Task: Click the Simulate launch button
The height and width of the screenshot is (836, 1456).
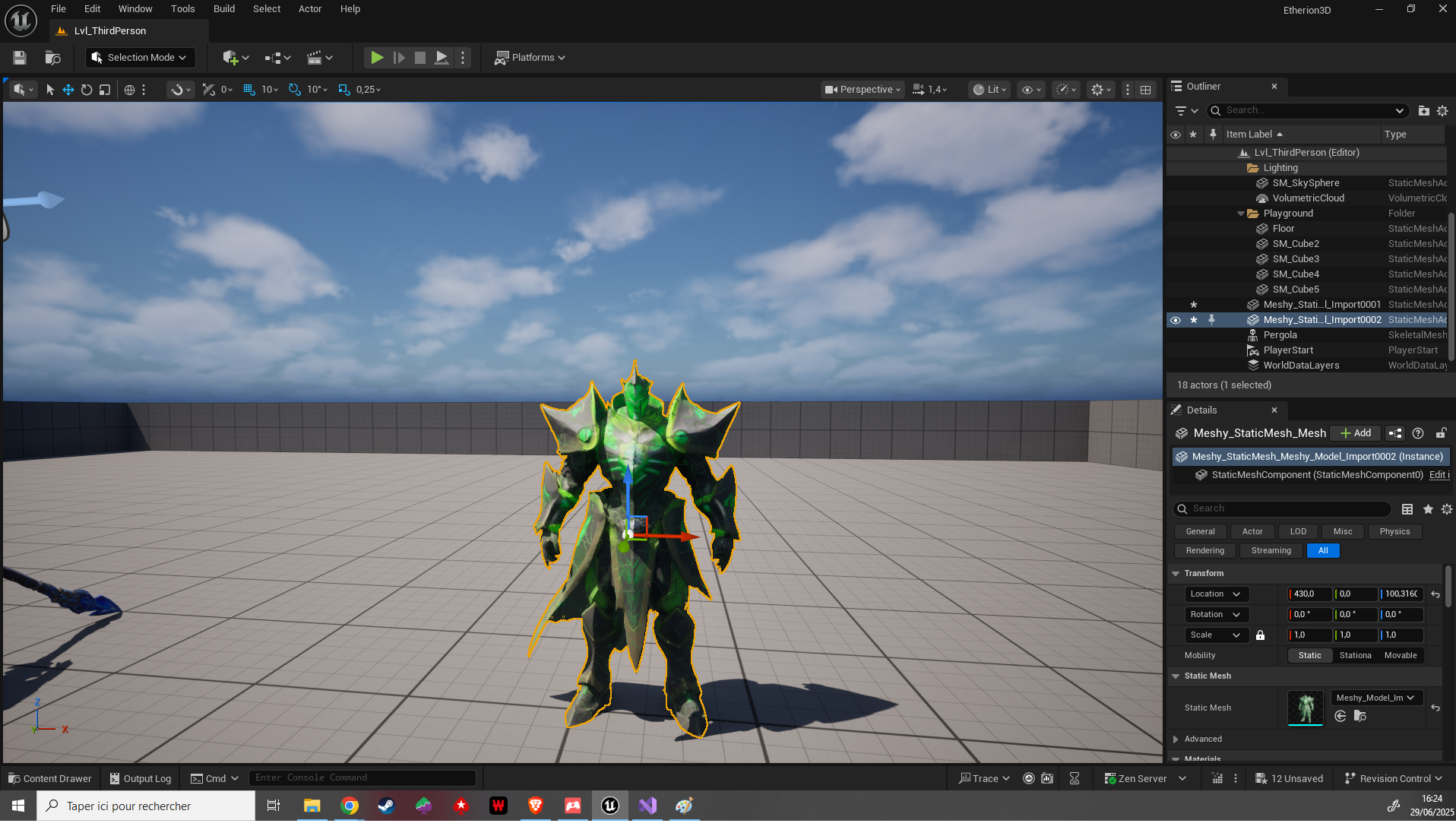Action: tap(442, 58)
